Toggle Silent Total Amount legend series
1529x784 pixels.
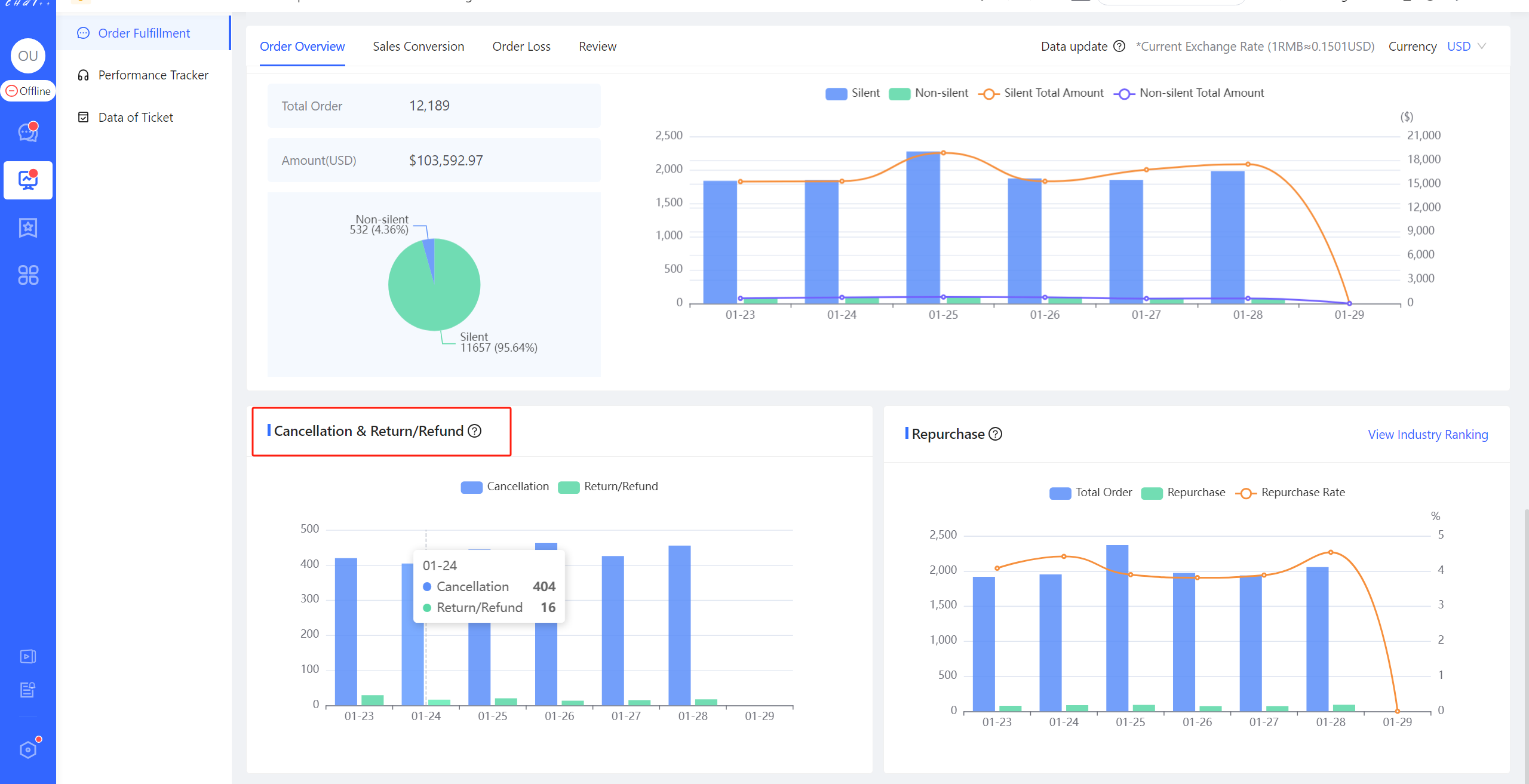coord(1041,93)
